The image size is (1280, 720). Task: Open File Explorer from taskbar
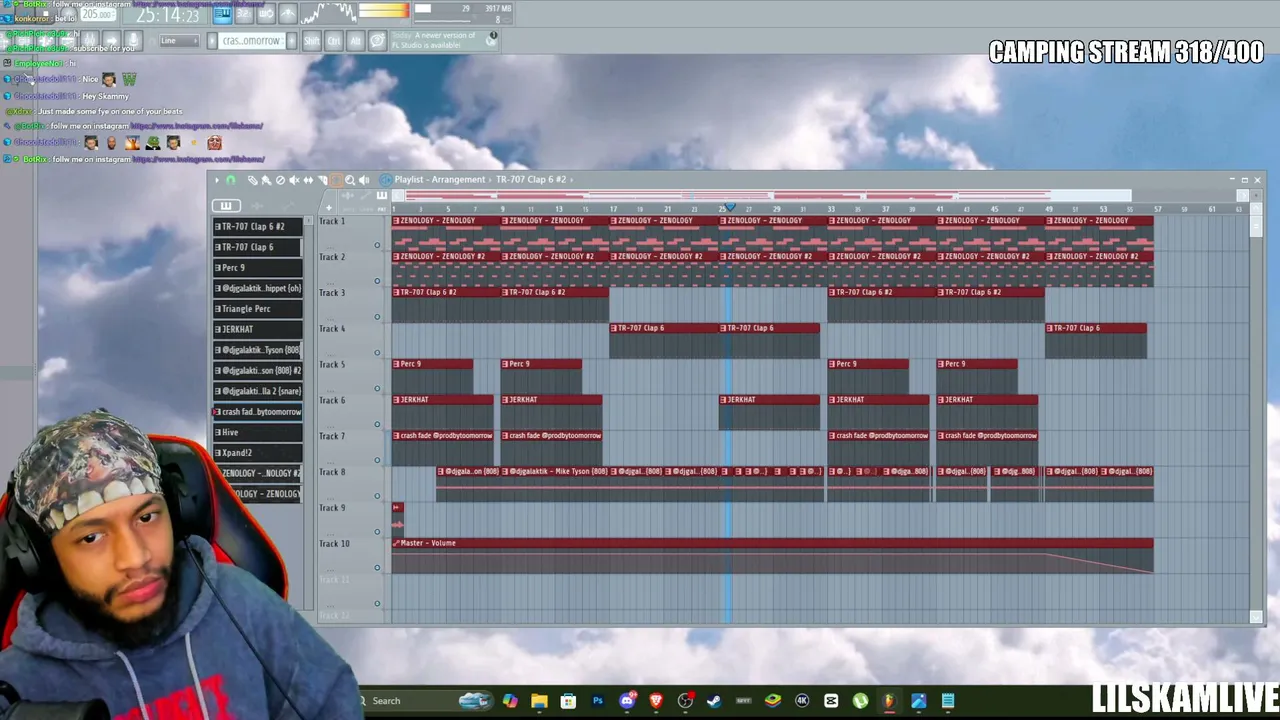pos(539,701)
